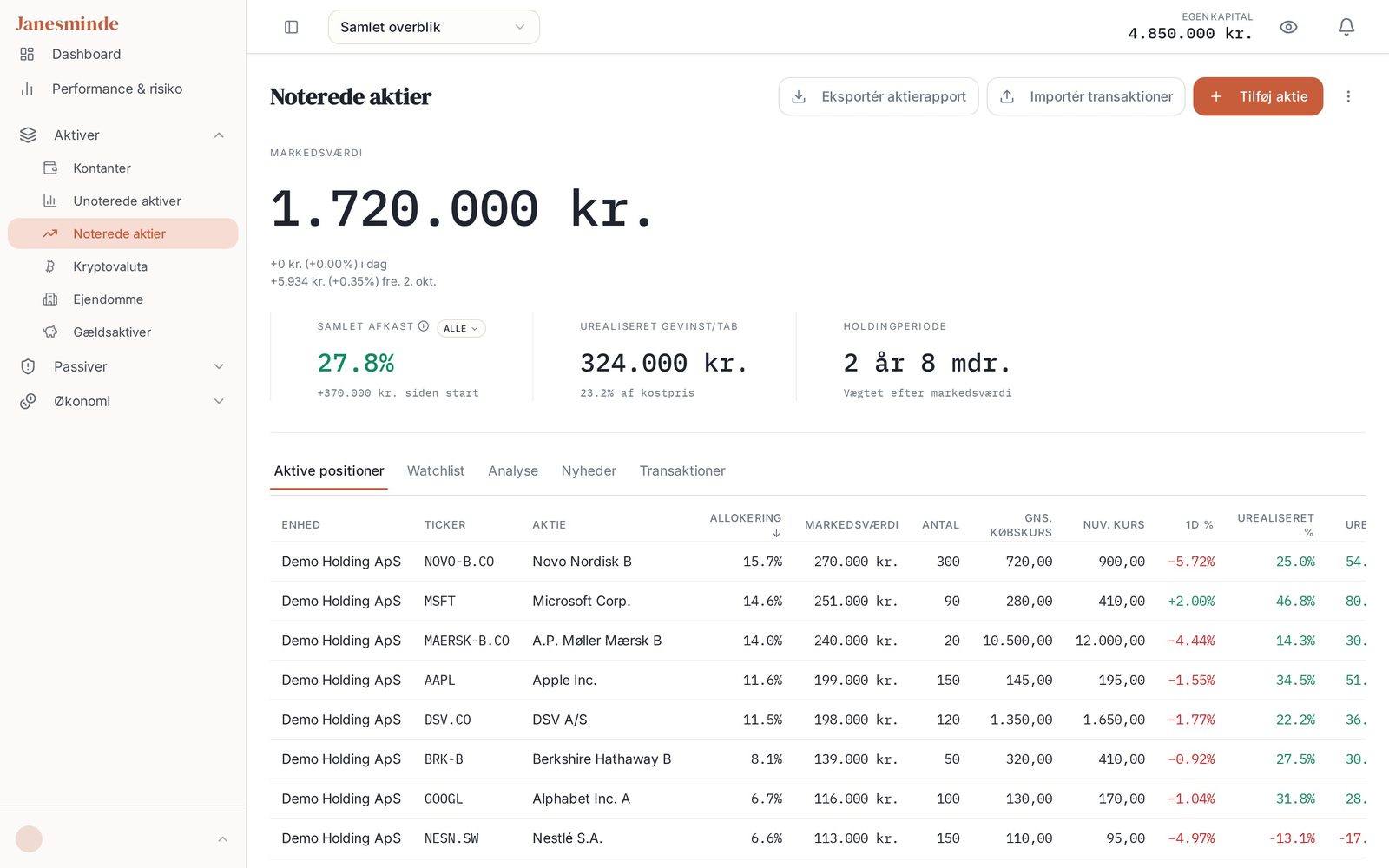Expand the Økonomi section

coord(123,401)
